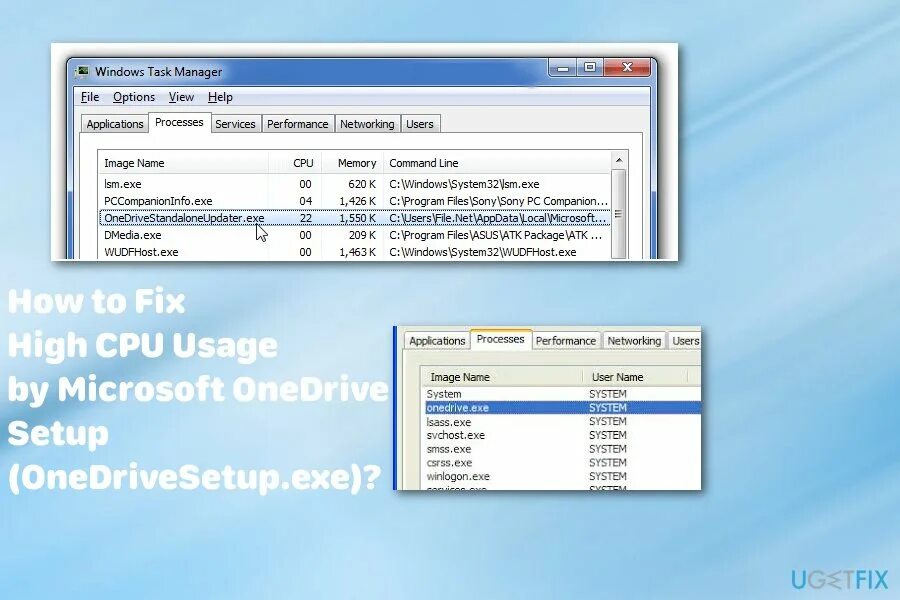Minimize the Windows Task Manager window
This screenshot has height=600, width=900.
click(x=563, y=68)
